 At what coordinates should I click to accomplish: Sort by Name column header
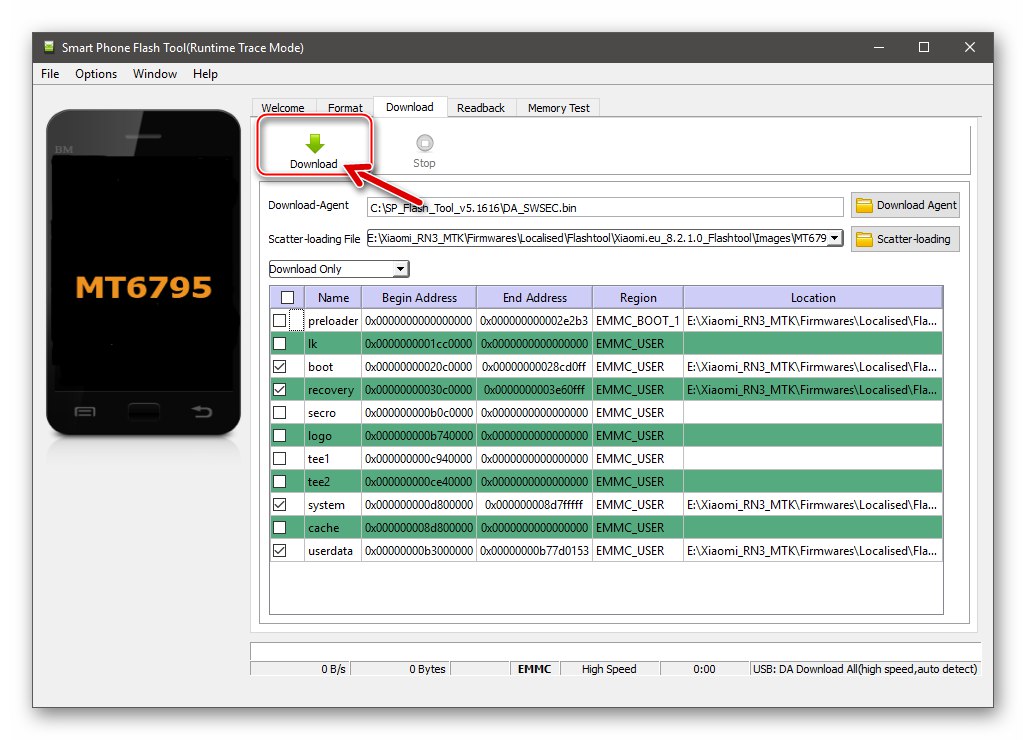333,298
